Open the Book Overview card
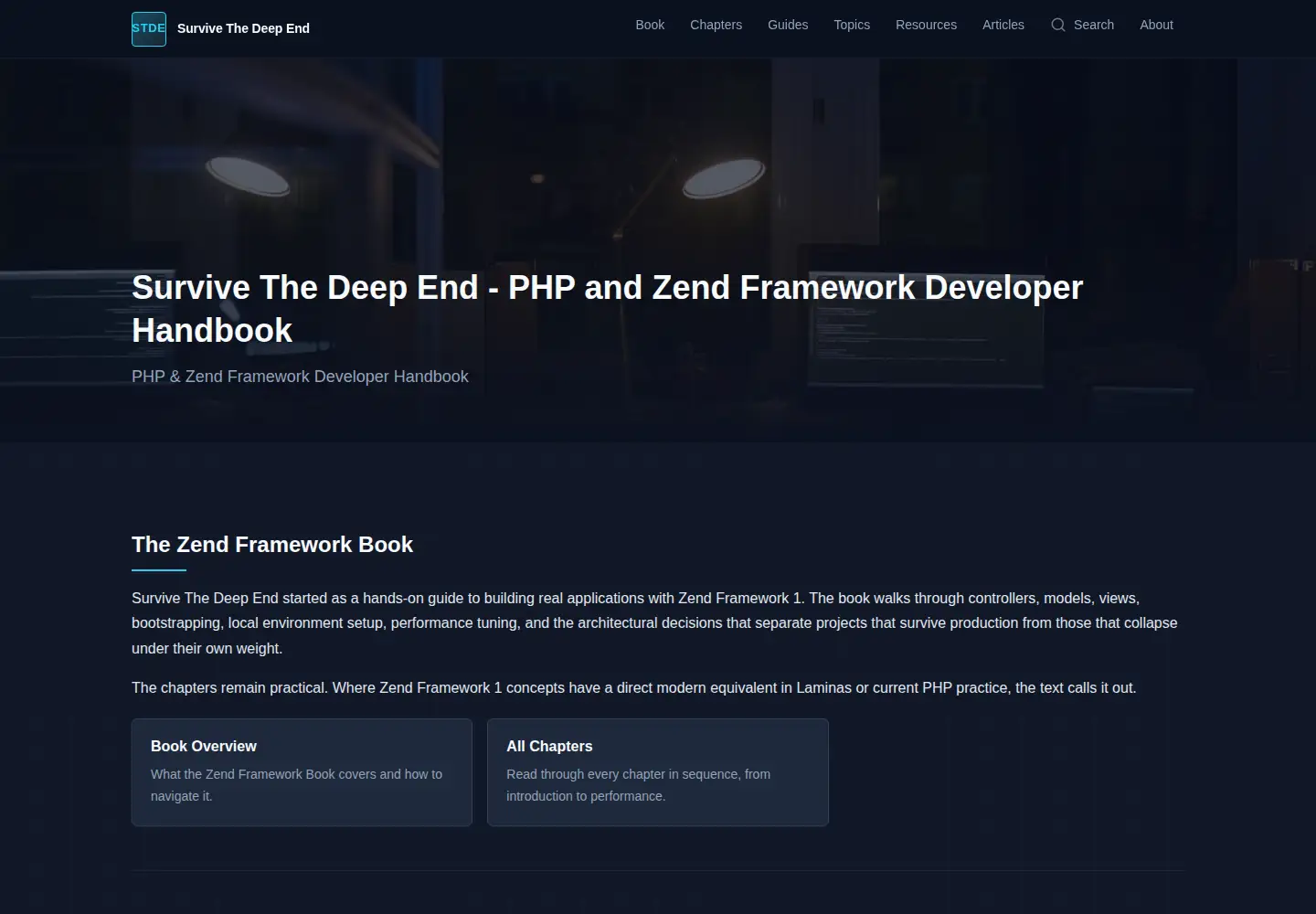 (x=302, y=772)
